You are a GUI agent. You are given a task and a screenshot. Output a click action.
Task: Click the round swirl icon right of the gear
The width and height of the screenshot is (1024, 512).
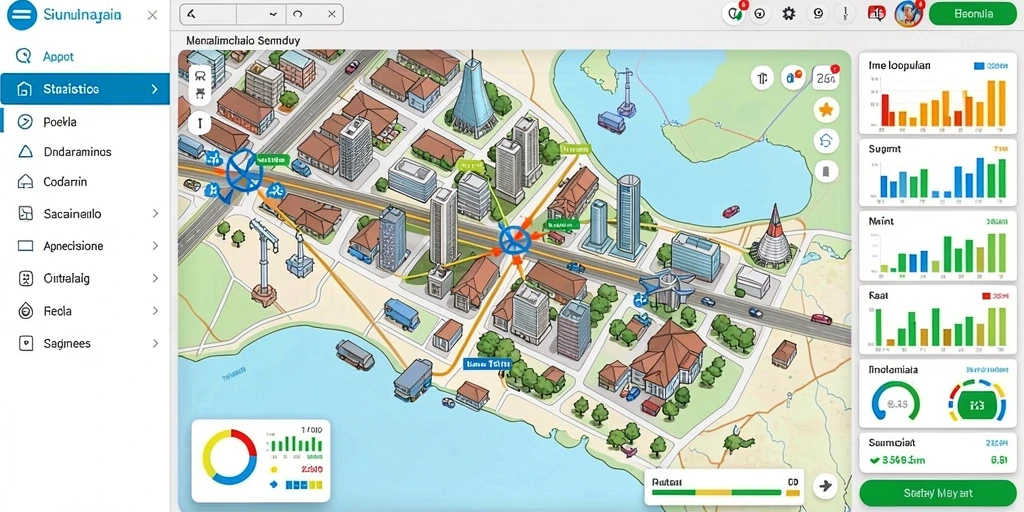pos(817,14)
